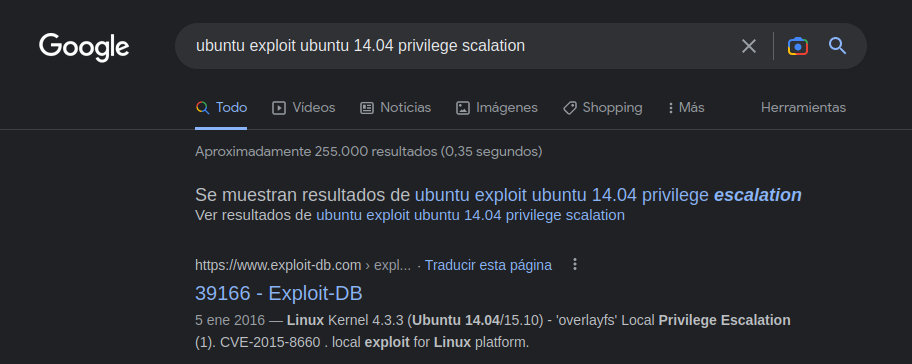Search instead for original 'scalation' query
The image size is (912, 364).
[470, 215]
